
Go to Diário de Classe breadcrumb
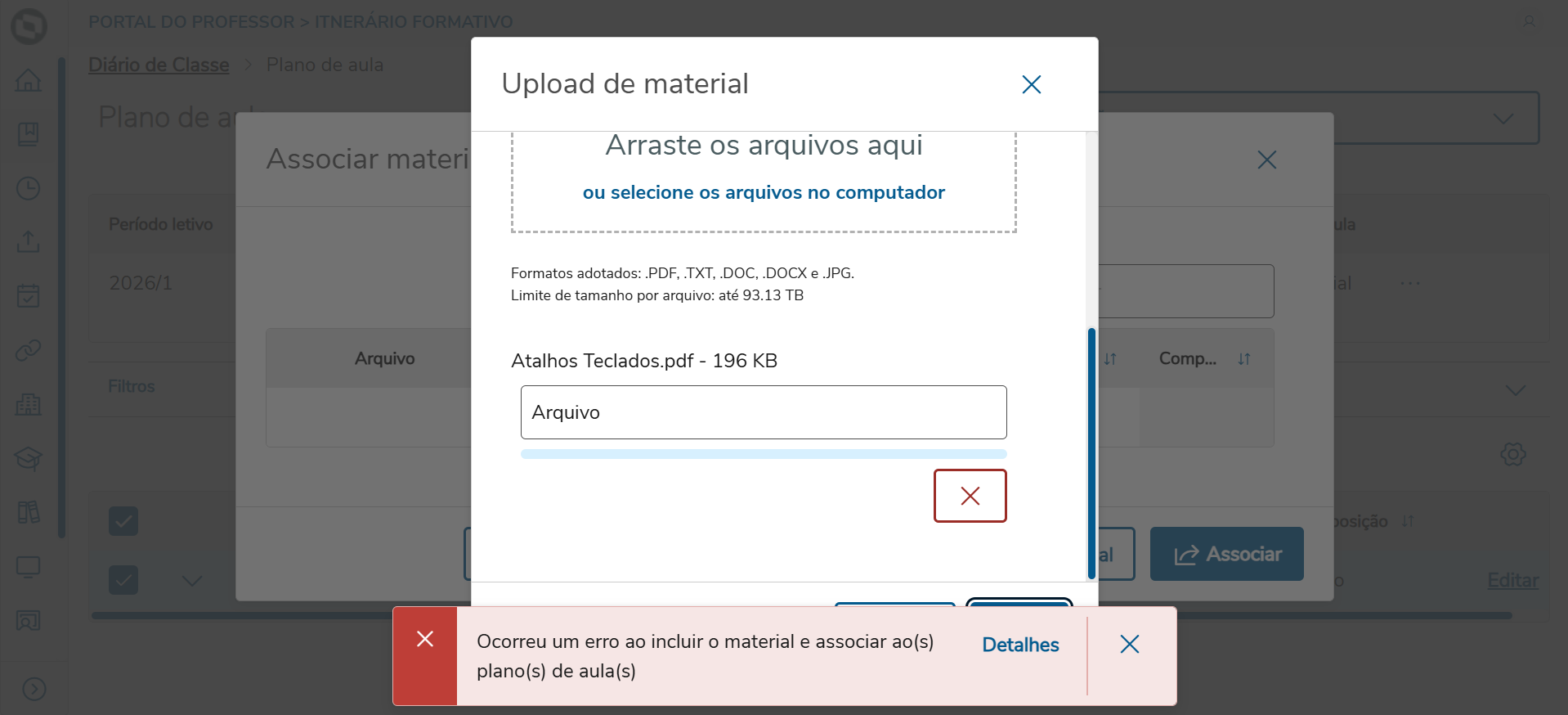[x=159, y=65]
